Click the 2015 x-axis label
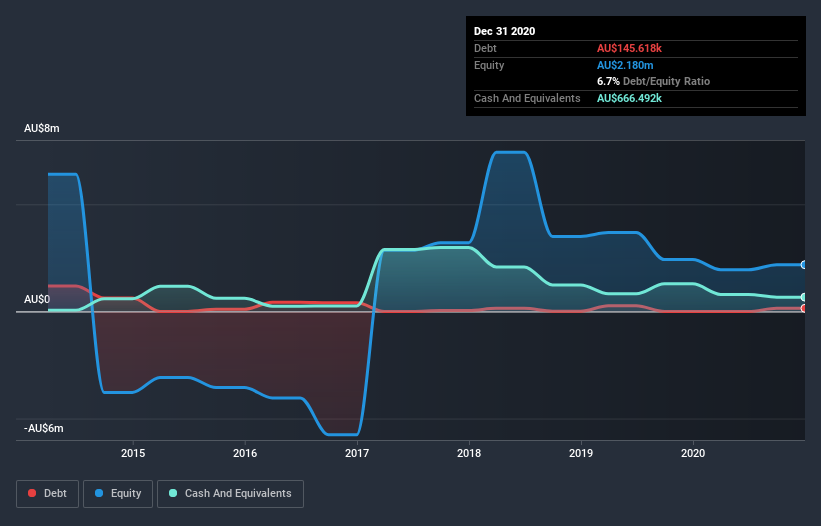The width and height of the screenshot is (821, 526). (x=133, y=453)
